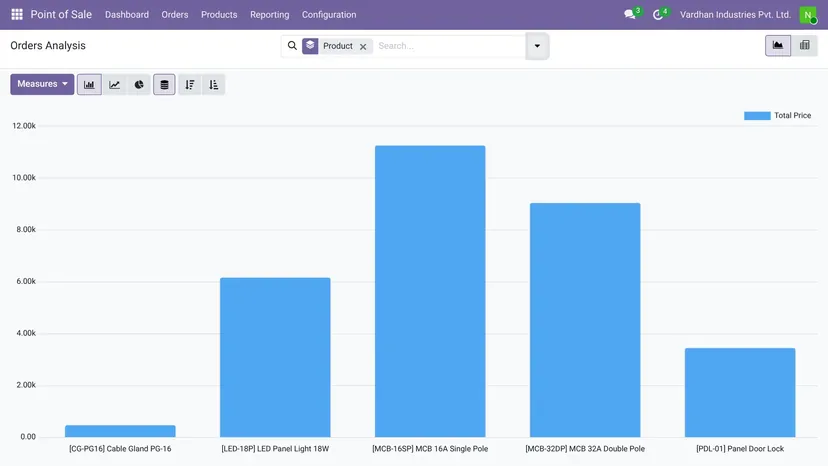Click the search magnifier icon
The width and height of the screenshot is (828, 466).
point(292,46)
